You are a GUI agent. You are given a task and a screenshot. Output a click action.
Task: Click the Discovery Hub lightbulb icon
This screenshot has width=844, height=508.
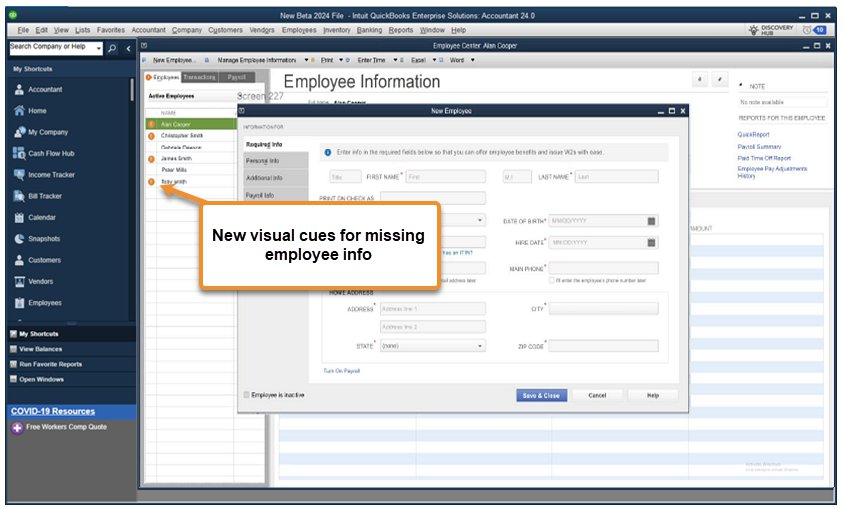(753, 30)
